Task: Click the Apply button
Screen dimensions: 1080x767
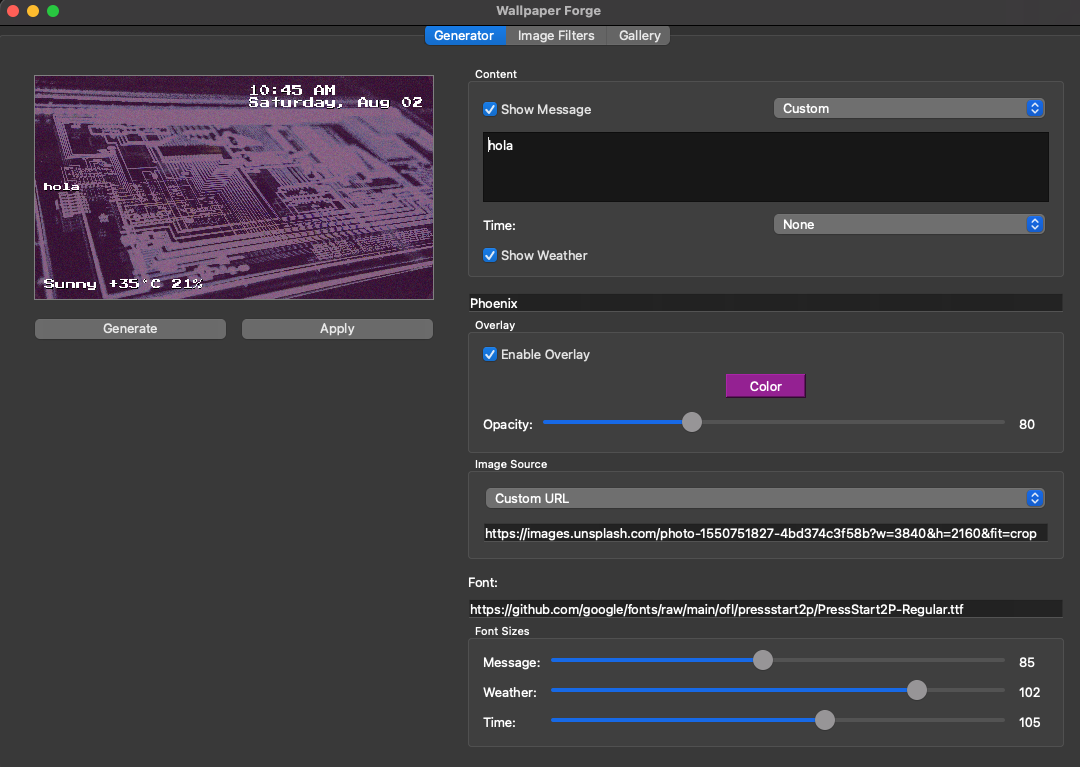Action: 337,328
